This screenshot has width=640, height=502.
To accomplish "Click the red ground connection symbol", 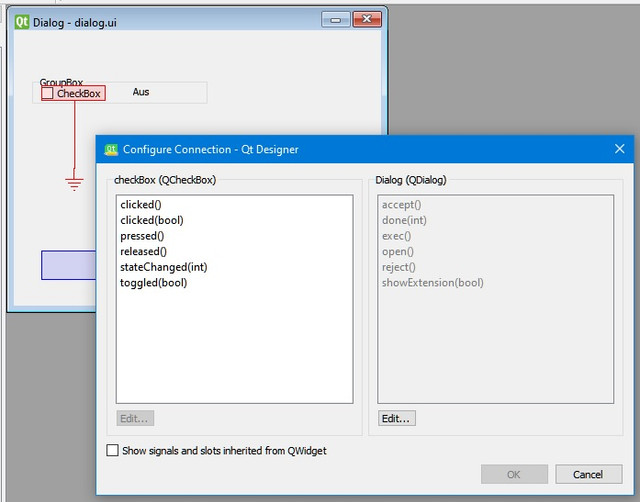I will coord(74,183).
